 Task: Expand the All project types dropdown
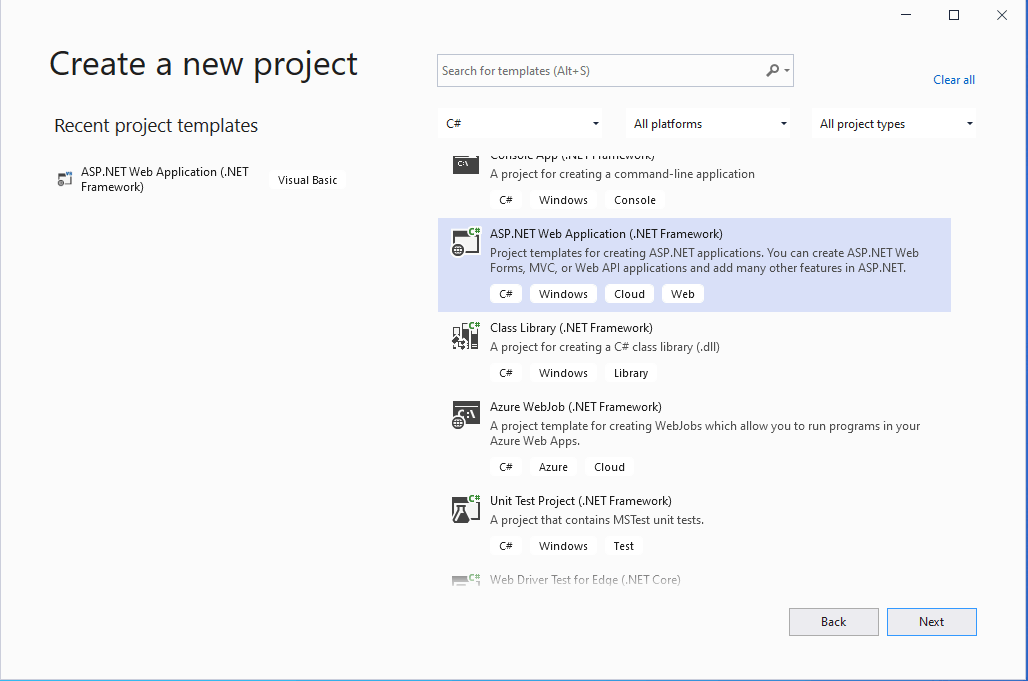coord(896,124)
